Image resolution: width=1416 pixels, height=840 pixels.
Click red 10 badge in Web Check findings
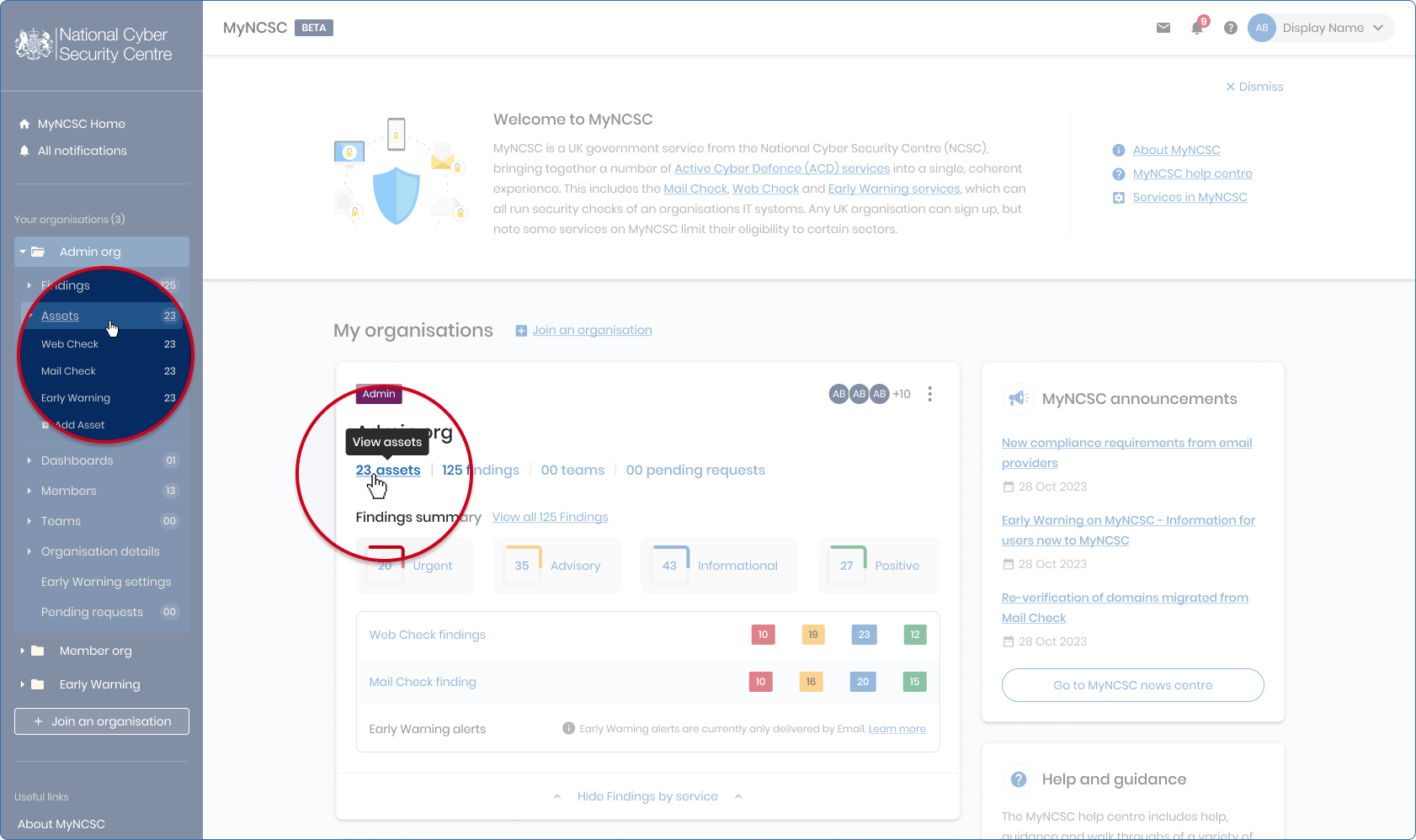coord(763,635)
